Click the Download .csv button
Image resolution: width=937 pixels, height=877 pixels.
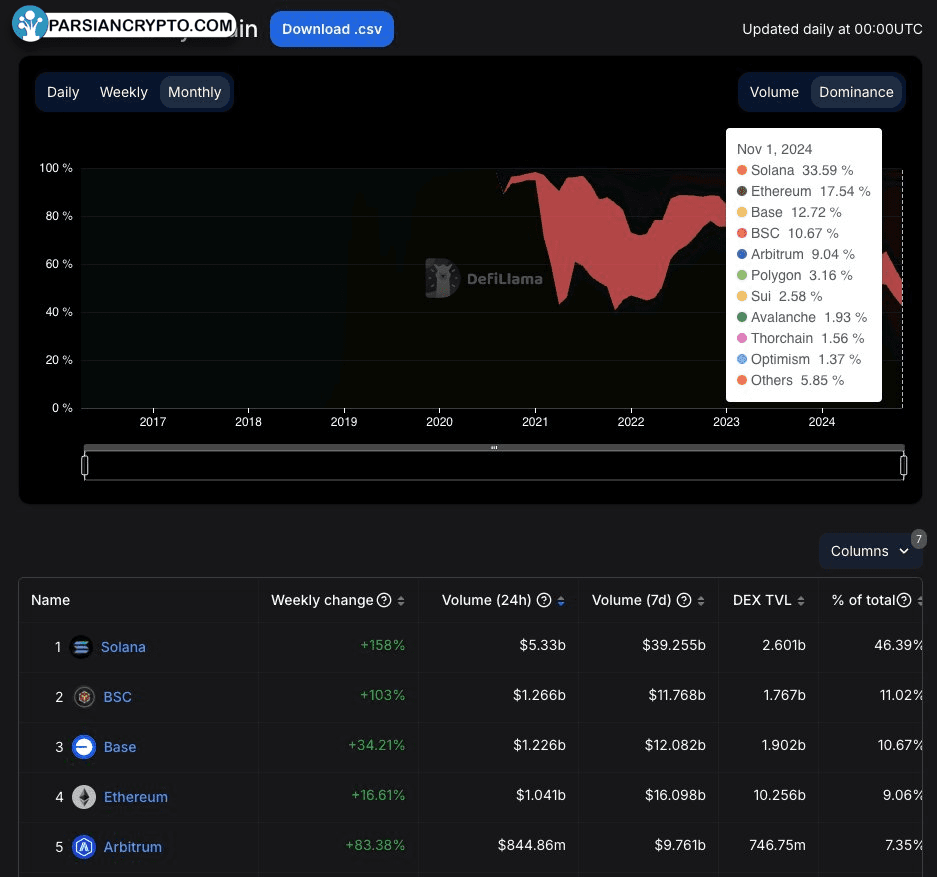[x=332, y=29]
